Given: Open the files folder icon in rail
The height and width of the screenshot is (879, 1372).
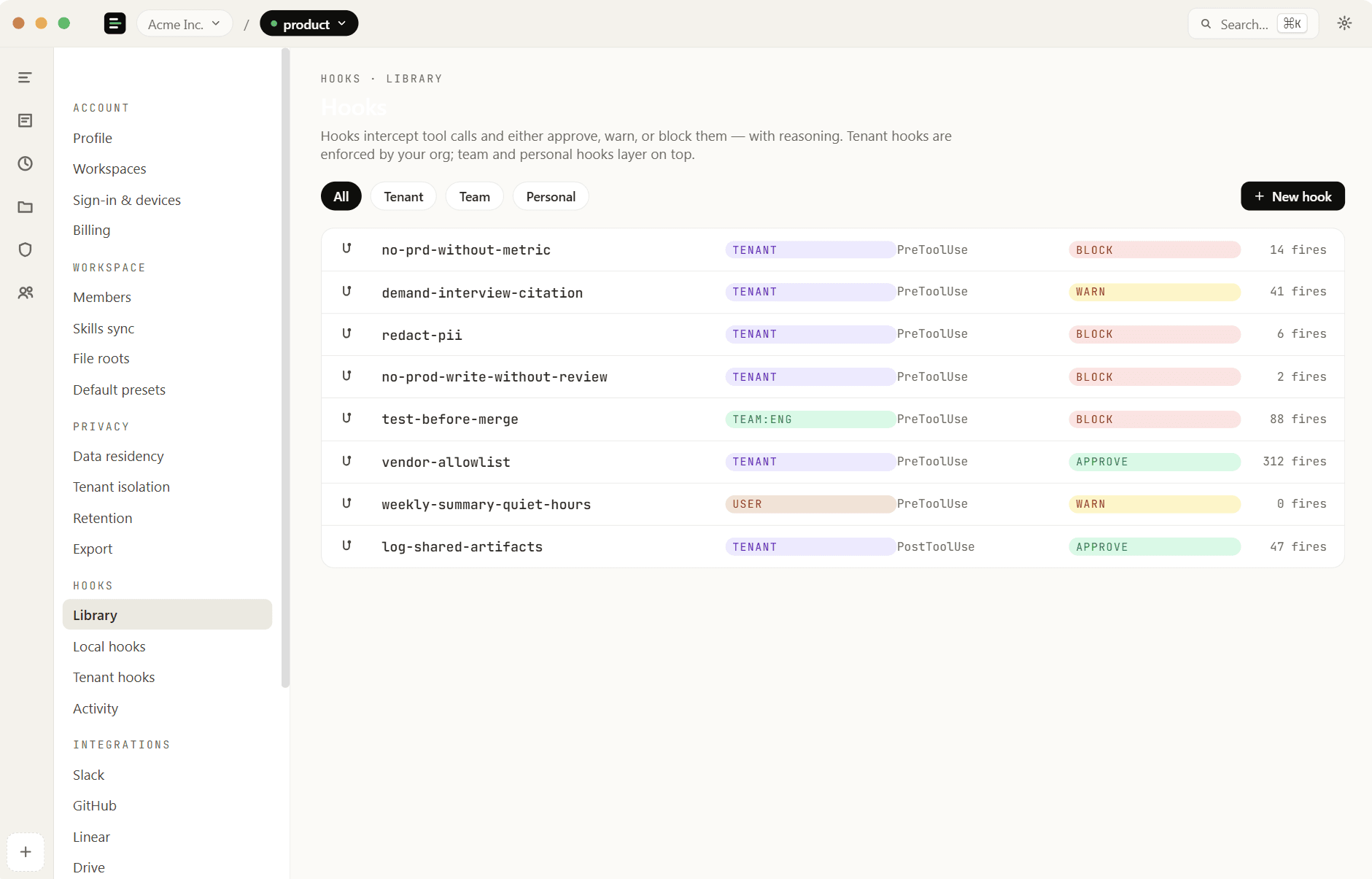Looking at the screenshot, I should pyautogui.click(x=26, y=206).
